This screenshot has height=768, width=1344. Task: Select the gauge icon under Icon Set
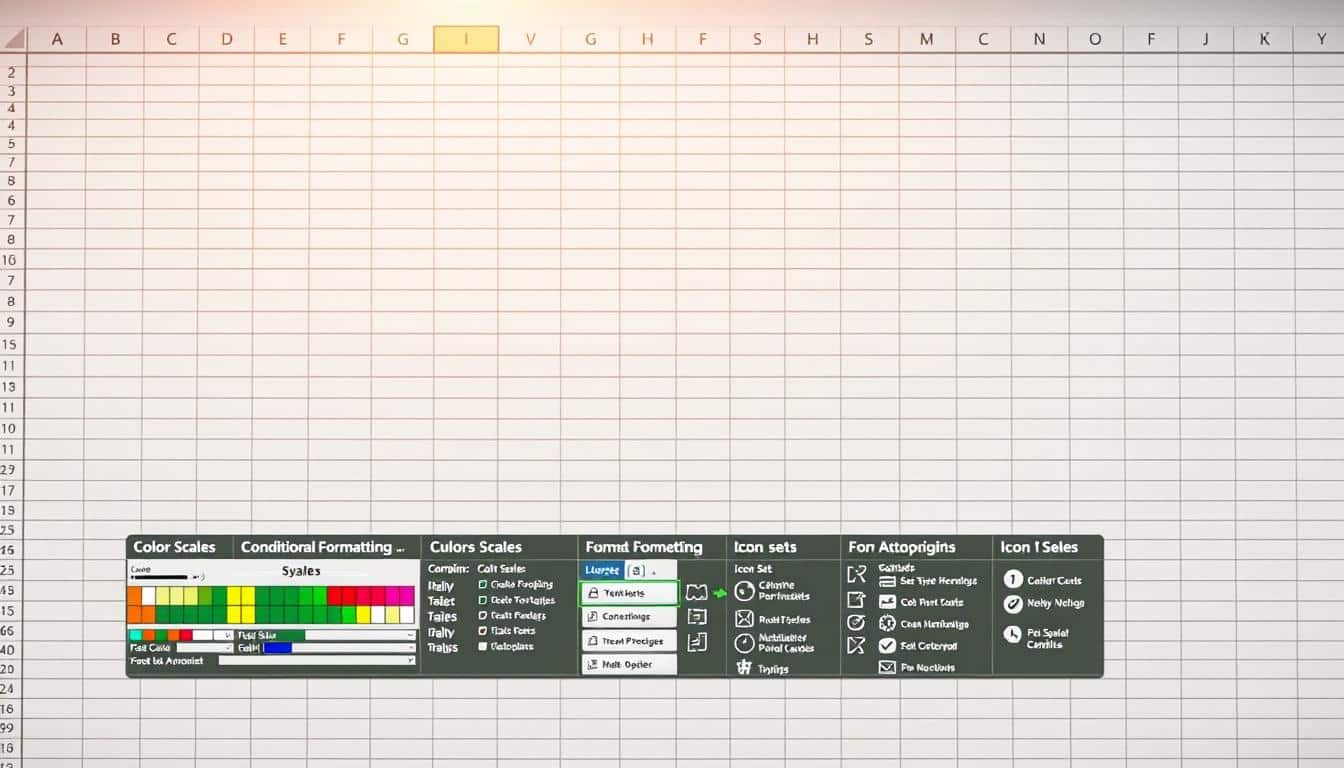745,643
